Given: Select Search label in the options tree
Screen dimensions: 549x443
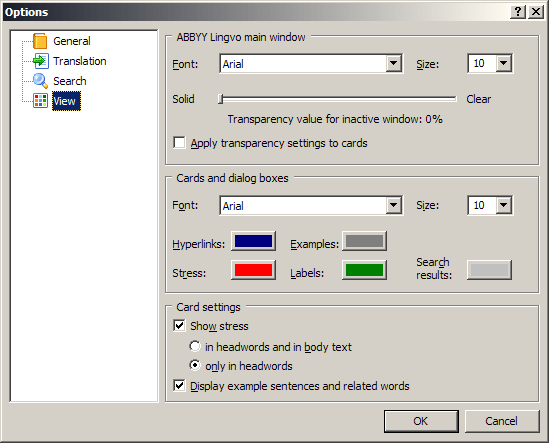Looking at the screenshot, I should pyautogui.click(x=70, y=81).
